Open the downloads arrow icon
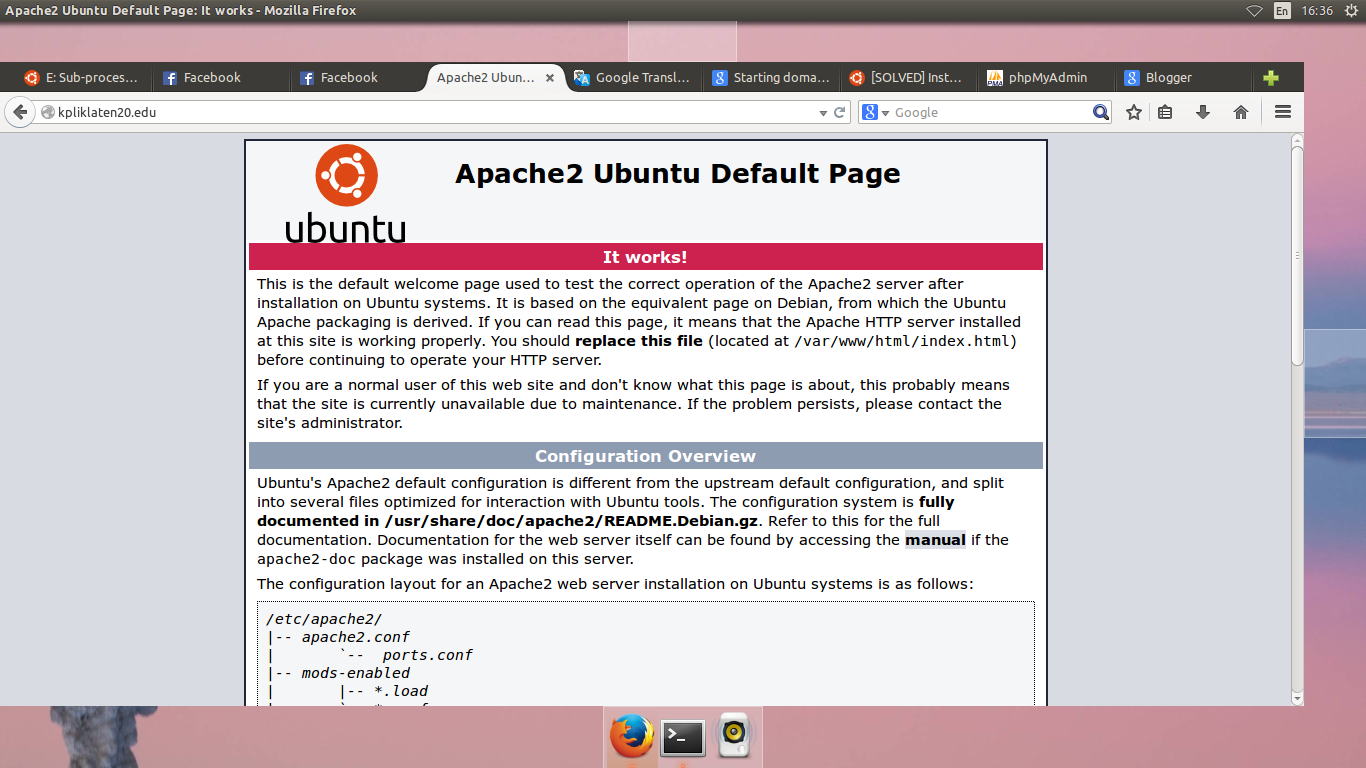 (x=1203, y=113)
